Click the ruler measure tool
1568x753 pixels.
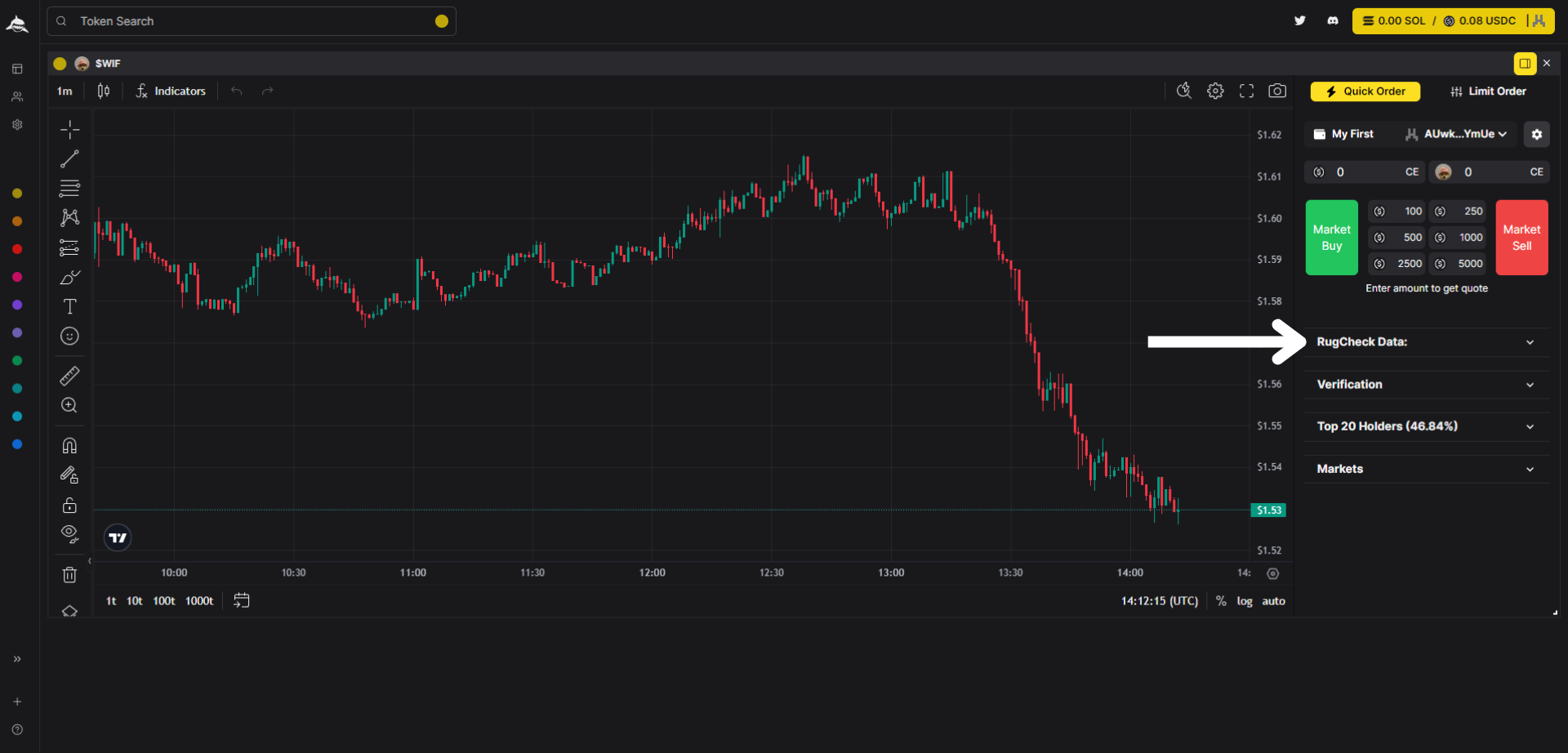[69, 376]
